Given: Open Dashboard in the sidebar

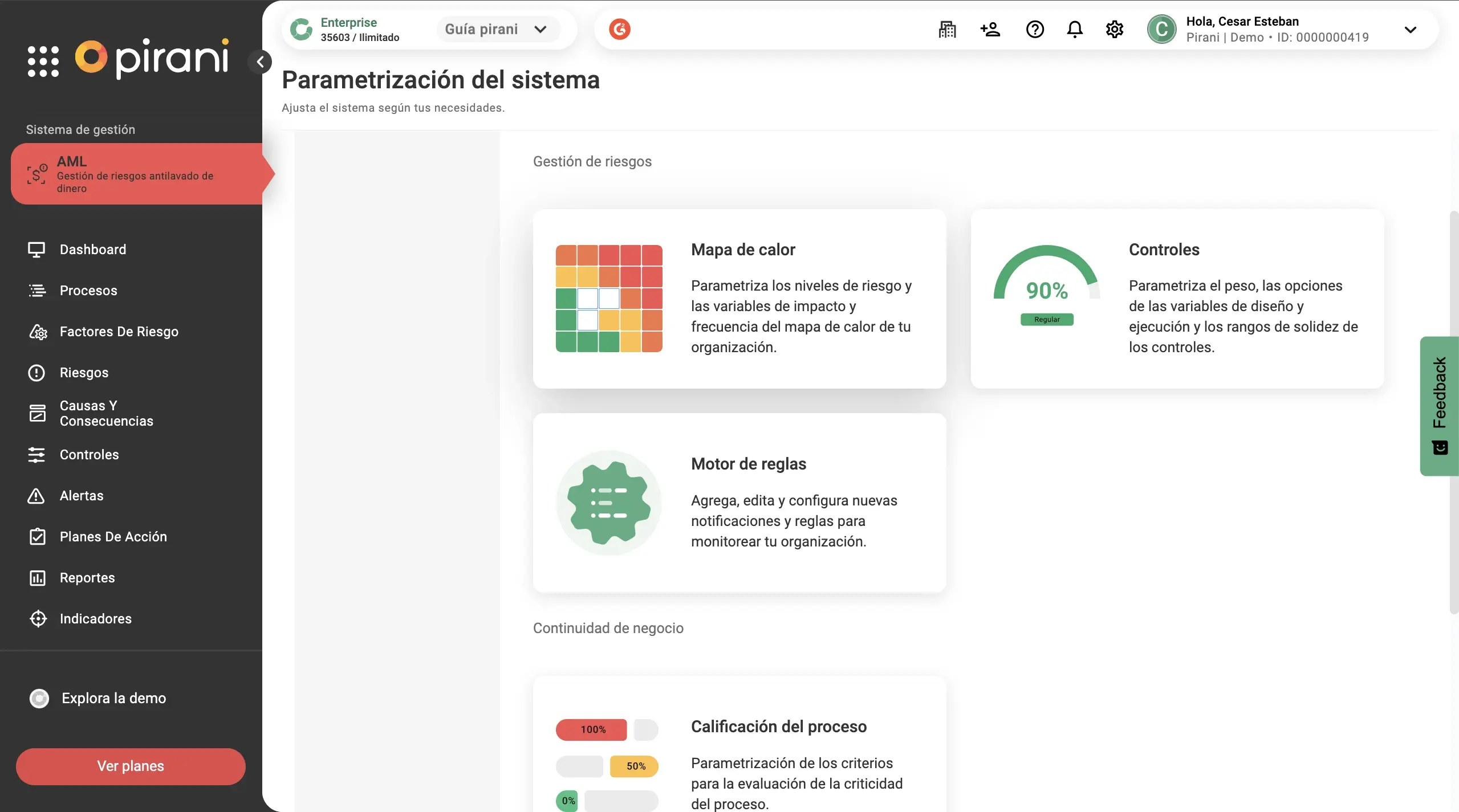Looking at the screenshot, I should 93,250.
